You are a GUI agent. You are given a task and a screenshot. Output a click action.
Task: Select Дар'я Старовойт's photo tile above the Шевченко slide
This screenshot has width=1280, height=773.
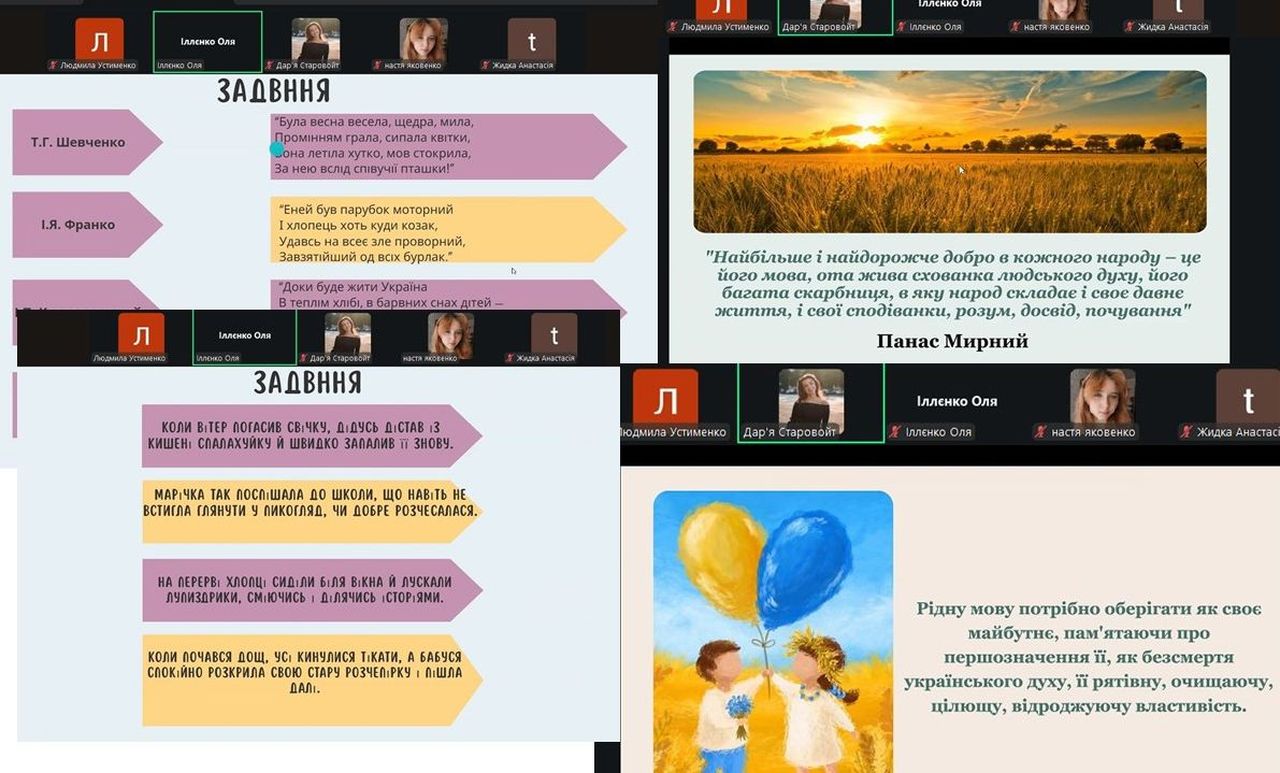pos(315,41)
